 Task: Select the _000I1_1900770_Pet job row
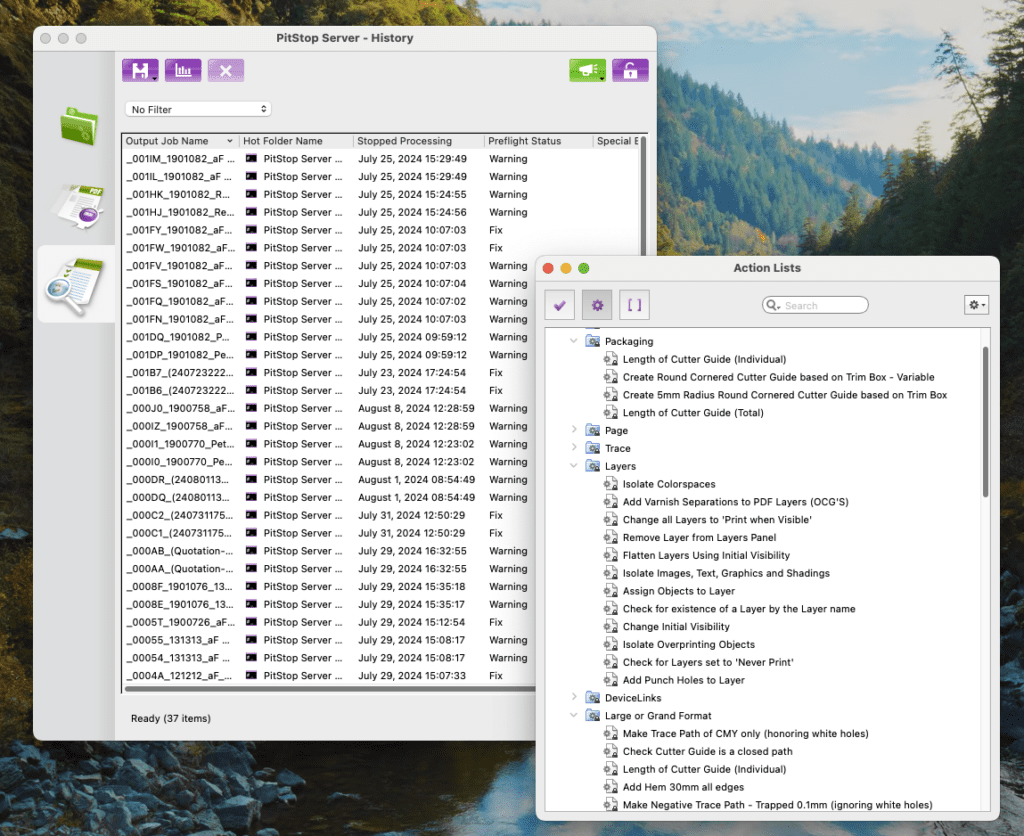pyautogui.click(x=330, y=444)
